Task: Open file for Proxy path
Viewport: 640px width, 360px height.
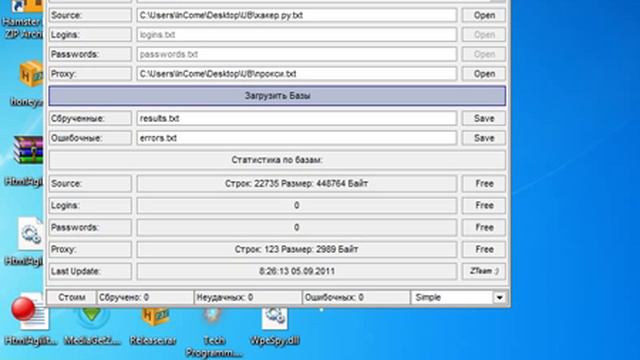Action: (484, 74)
